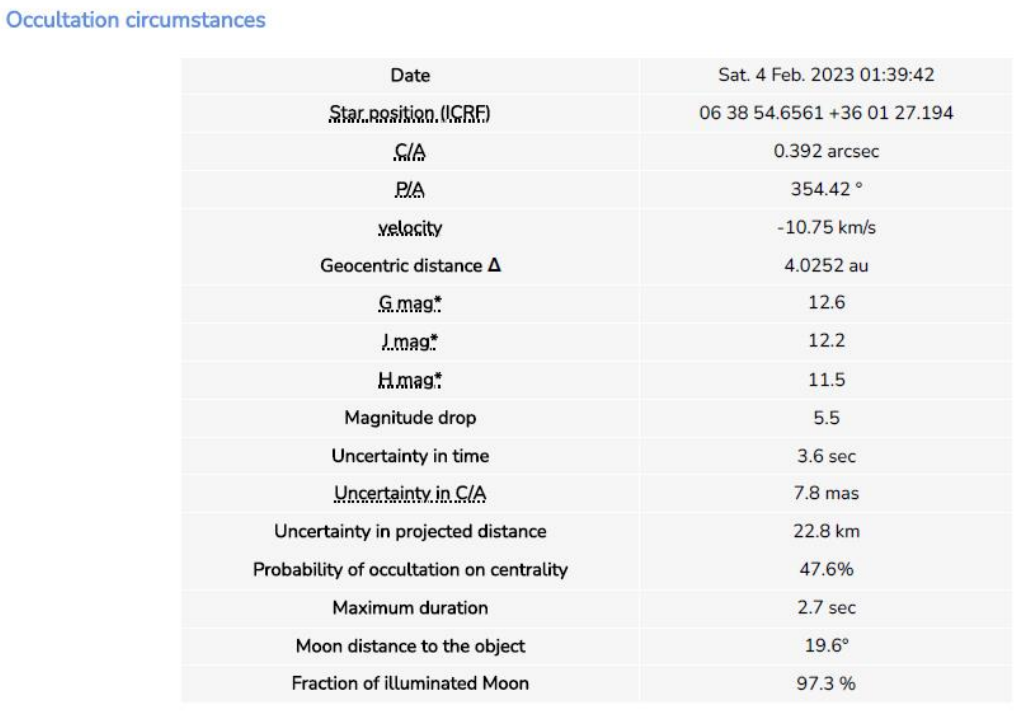Click the Star position (ICRF) label
Screen dimensions: 1020x712
[410, 113]
